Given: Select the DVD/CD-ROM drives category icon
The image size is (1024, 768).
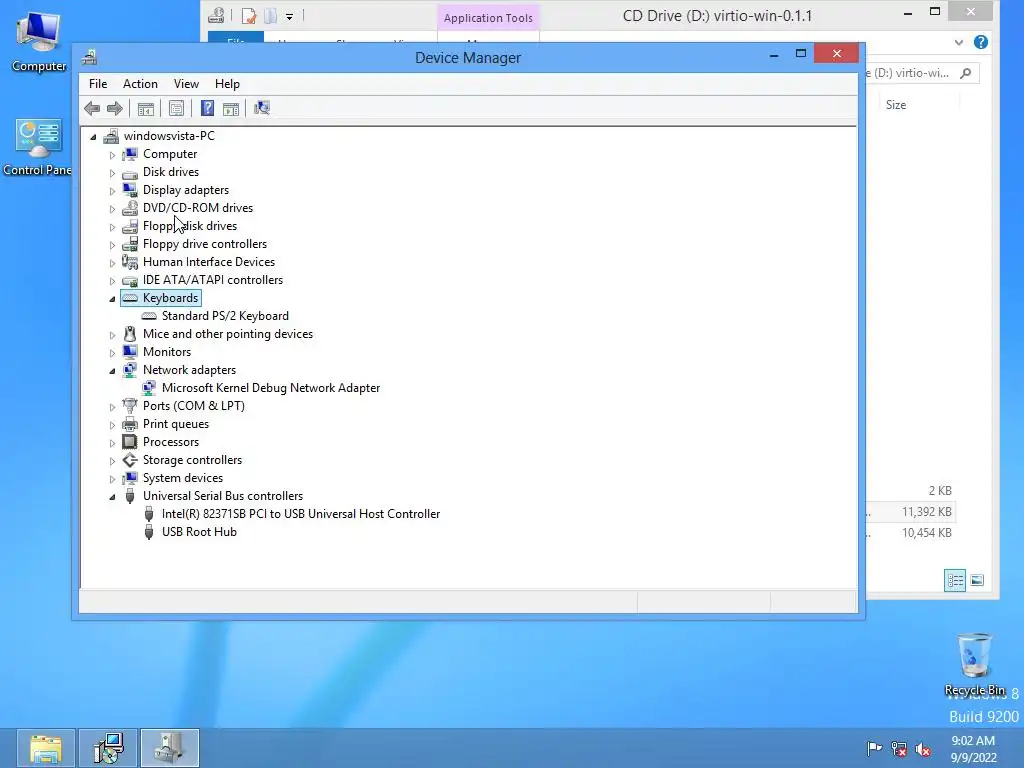Looking at the screenshot, I should coord(130,208).
